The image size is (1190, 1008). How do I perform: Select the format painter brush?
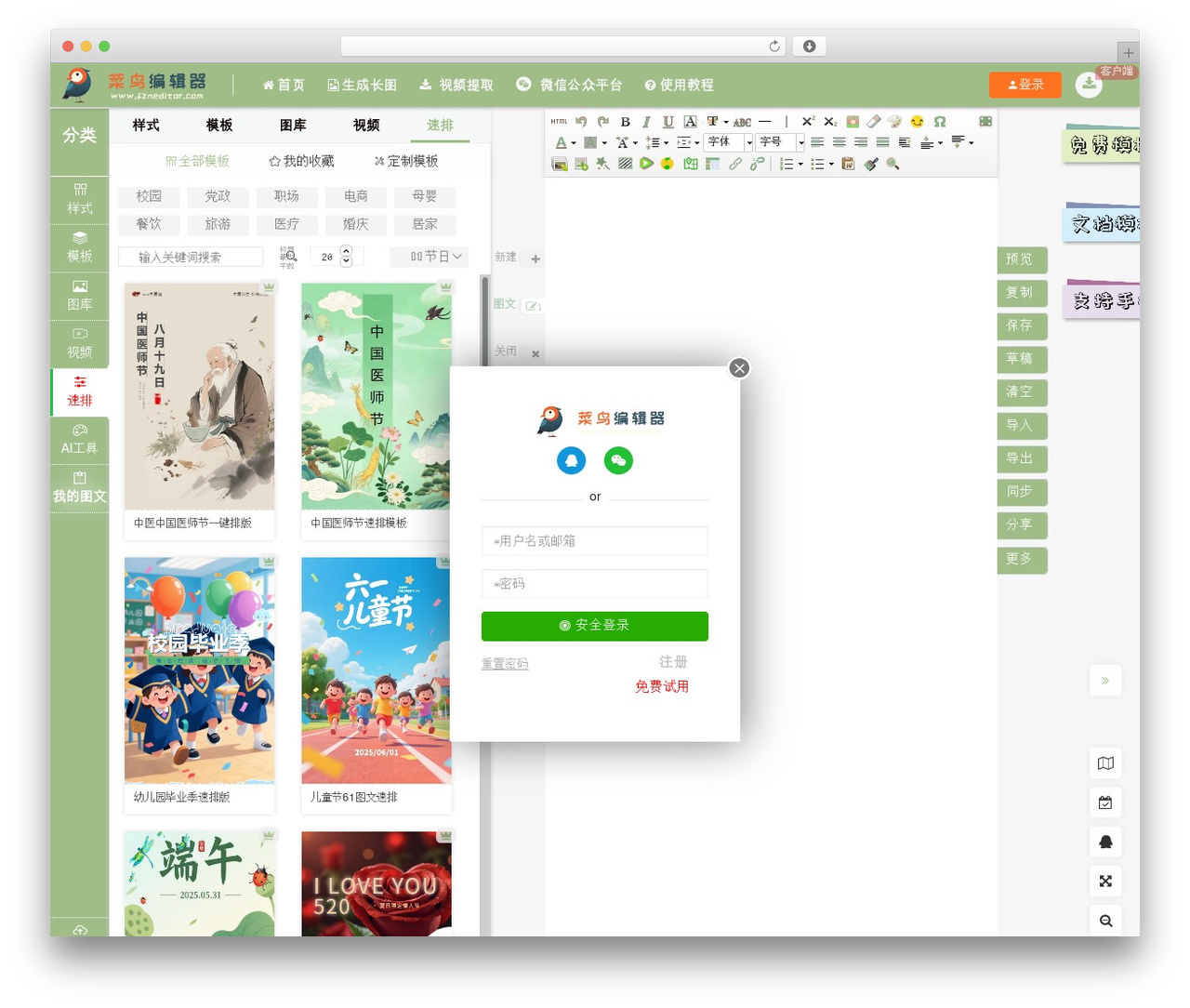871,164
